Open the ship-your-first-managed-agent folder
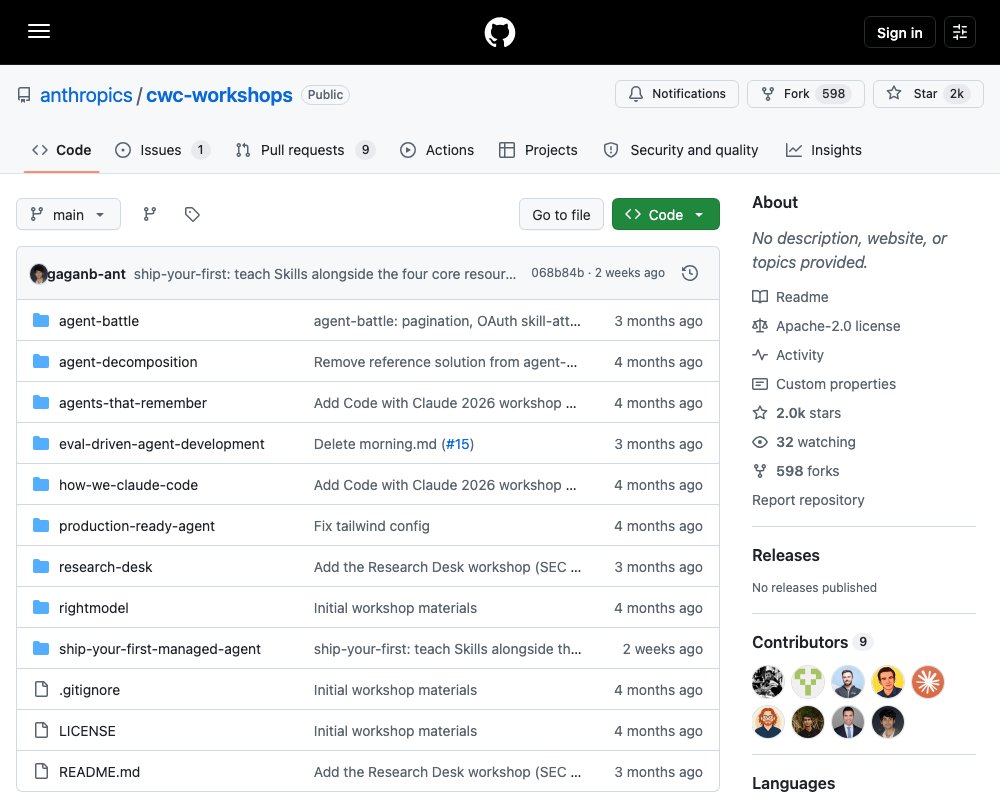The height and width of the screenshot is (800, 1000). pyautogui.click(x=159, y=649)
